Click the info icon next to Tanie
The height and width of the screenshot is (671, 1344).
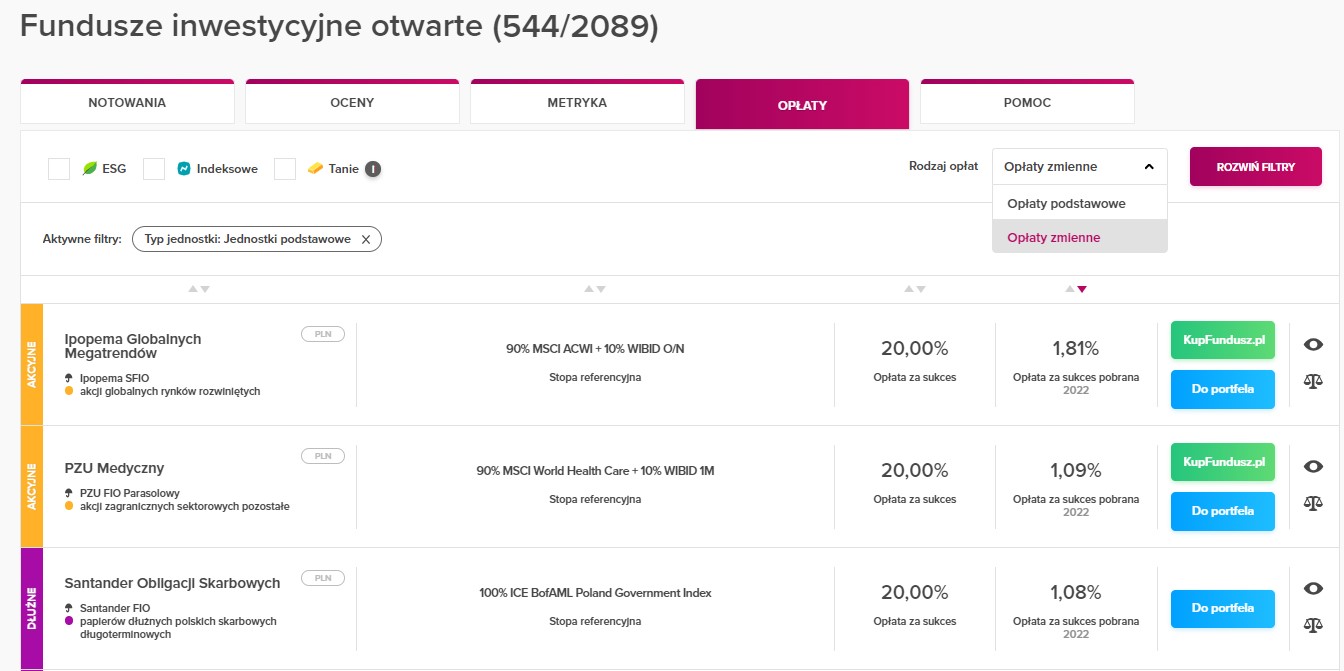tap(372, 169)
